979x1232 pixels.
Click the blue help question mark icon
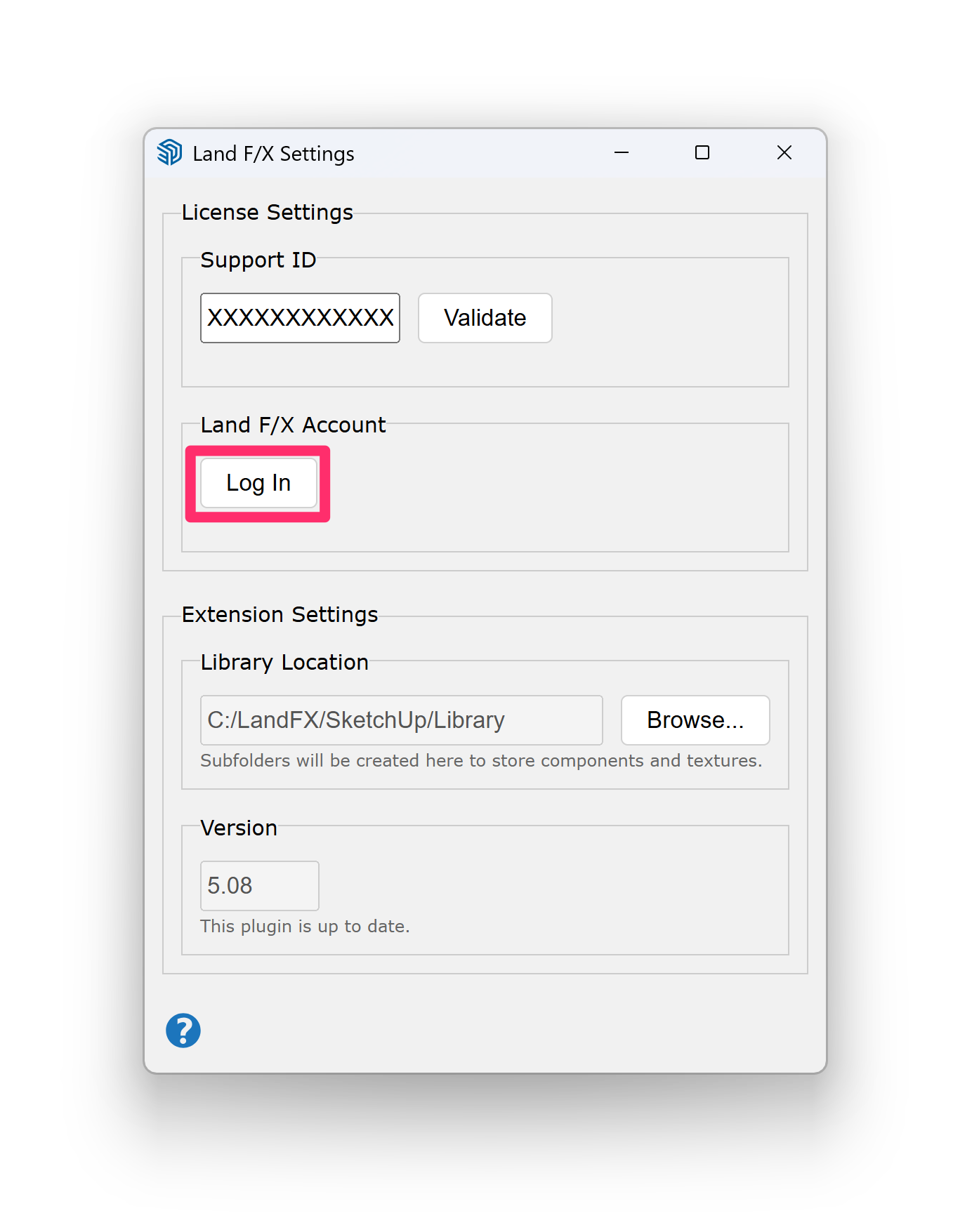(183, 1031)
